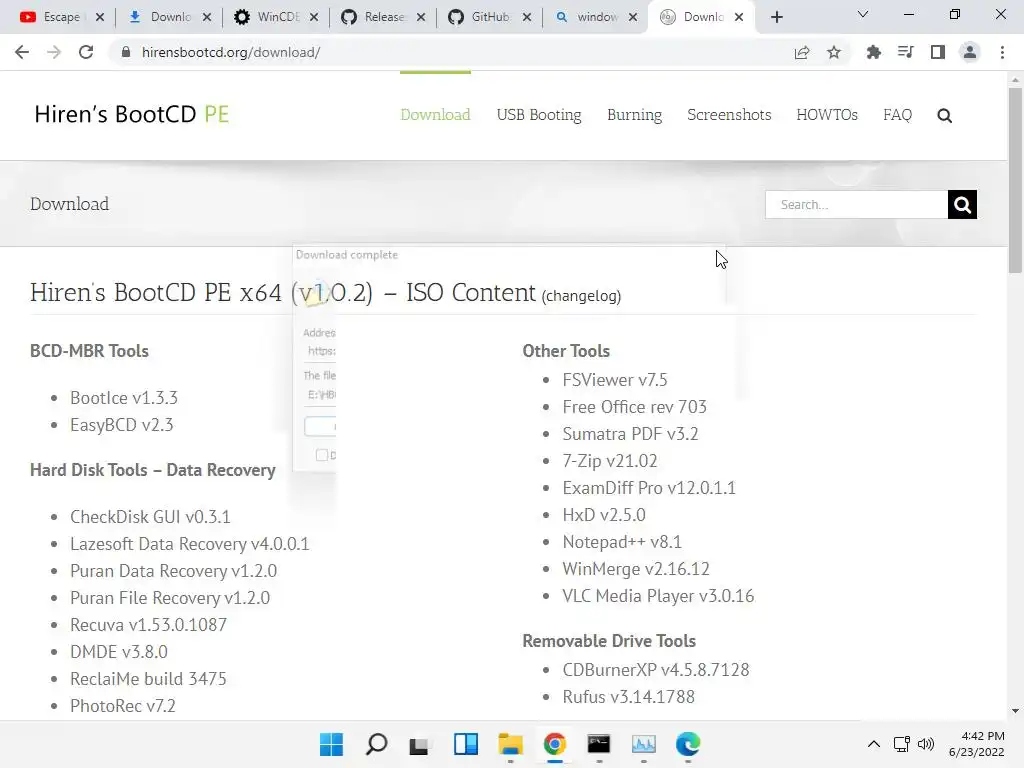1024x768 pixels.
Task: Open the Chrome extensions puzzle icon
Action: coord(873,52)
